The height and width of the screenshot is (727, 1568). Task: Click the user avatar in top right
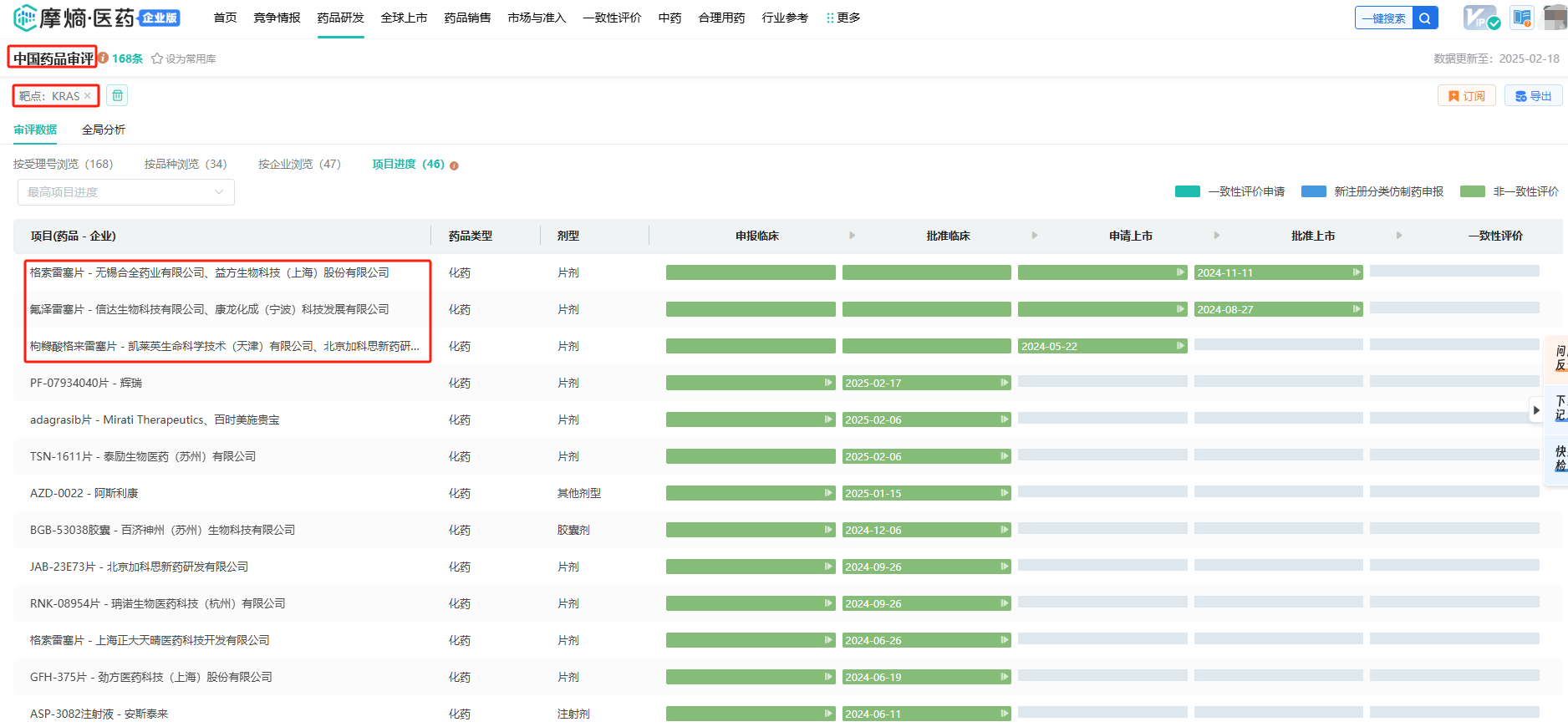click(1555, 18)
